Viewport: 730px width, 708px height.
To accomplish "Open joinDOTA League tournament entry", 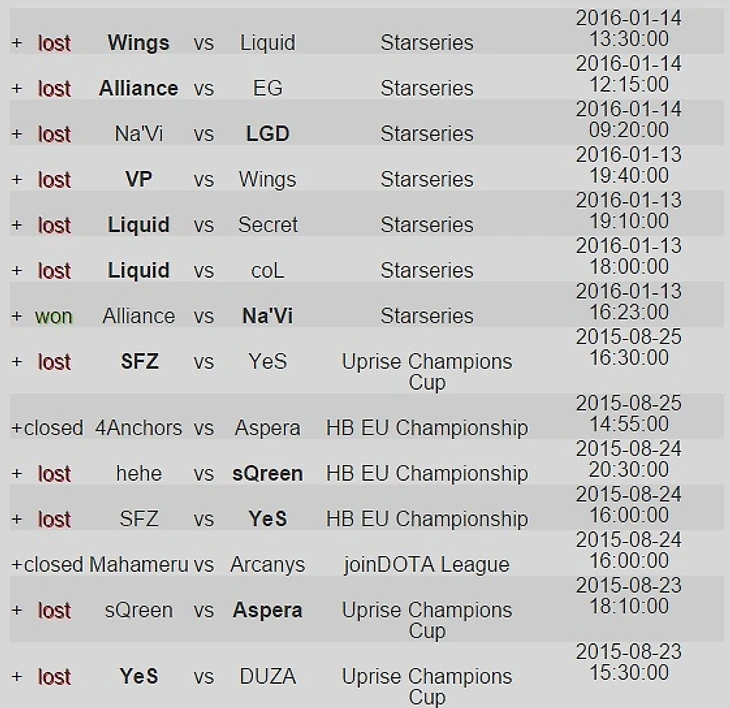I will [426, 565].
